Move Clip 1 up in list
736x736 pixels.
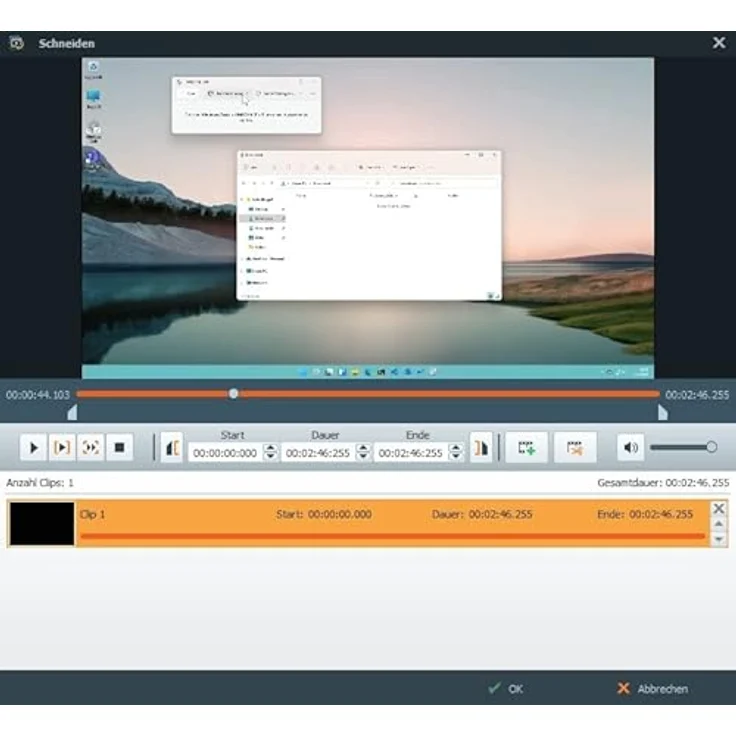719,524
